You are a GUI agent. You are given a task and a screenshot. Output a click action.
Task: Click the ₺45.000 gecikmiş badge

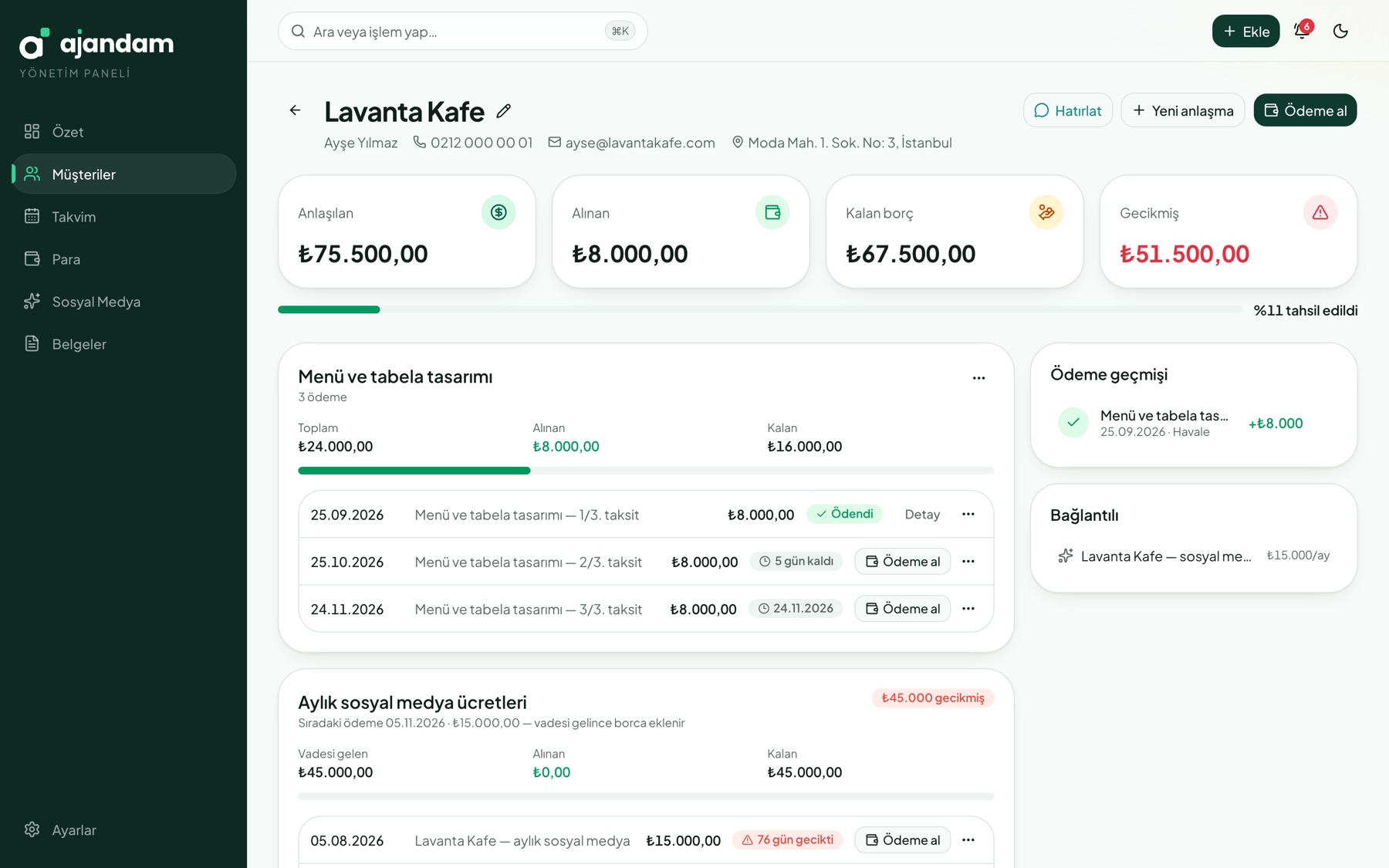point(933,697)
